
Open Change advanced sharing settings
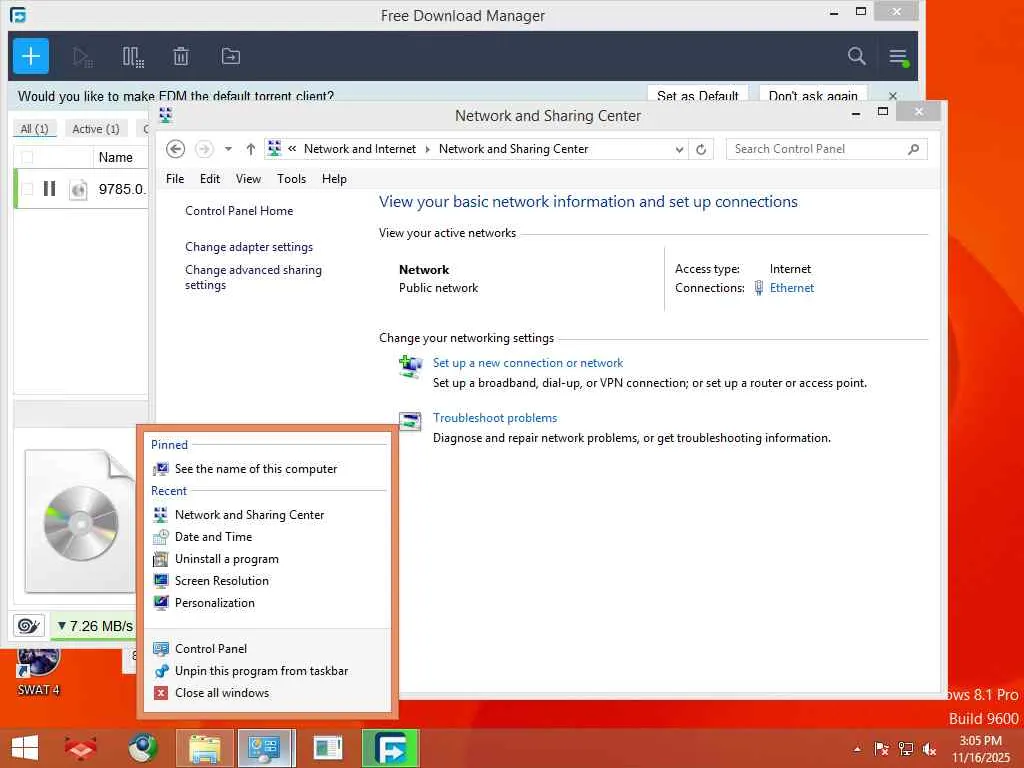point(253,278)
